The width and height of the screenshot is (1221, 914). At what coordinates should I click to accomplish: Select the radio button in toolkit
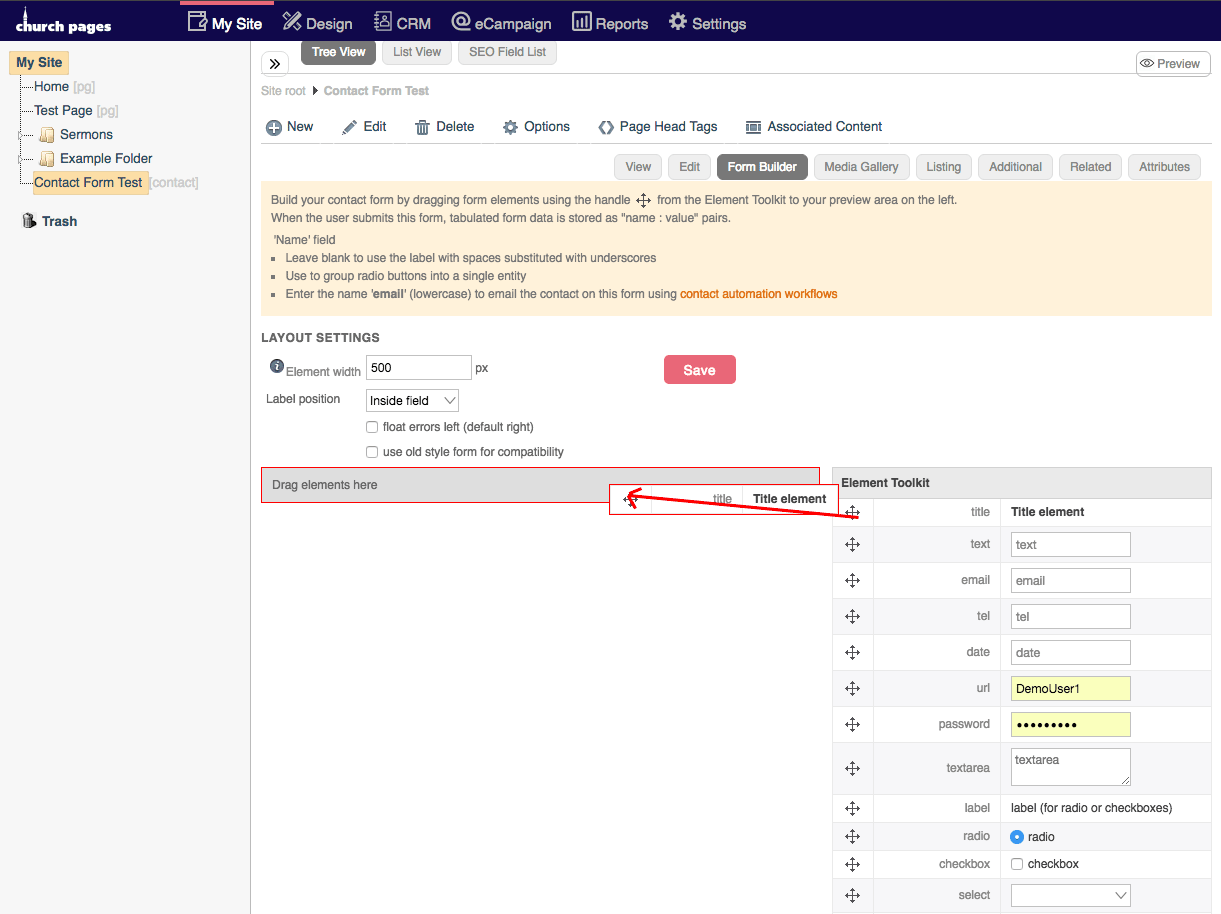(x=1017, y=837)
